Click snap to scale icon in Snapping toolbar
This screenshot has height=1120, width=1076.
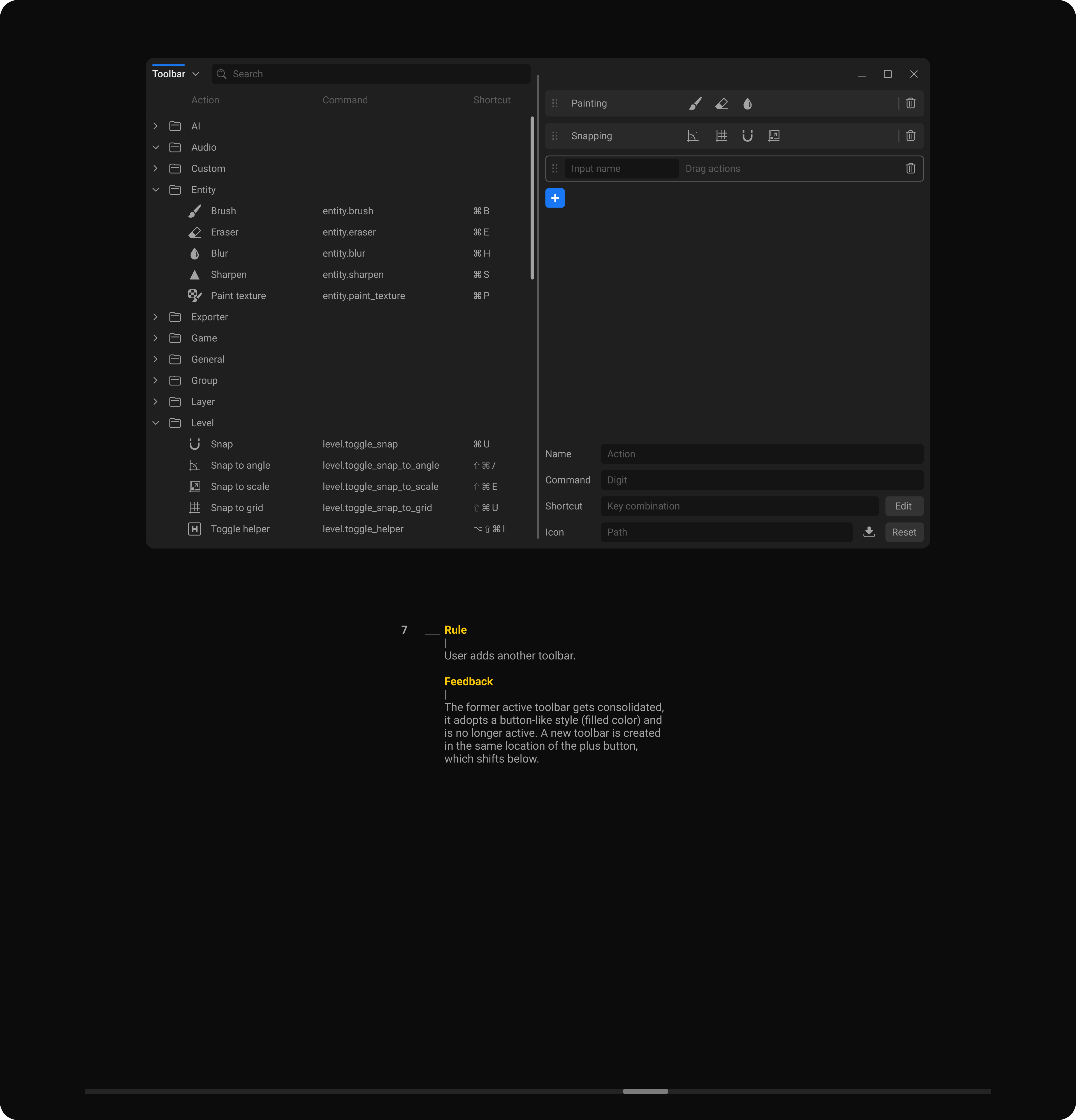(x=774, y=136)
